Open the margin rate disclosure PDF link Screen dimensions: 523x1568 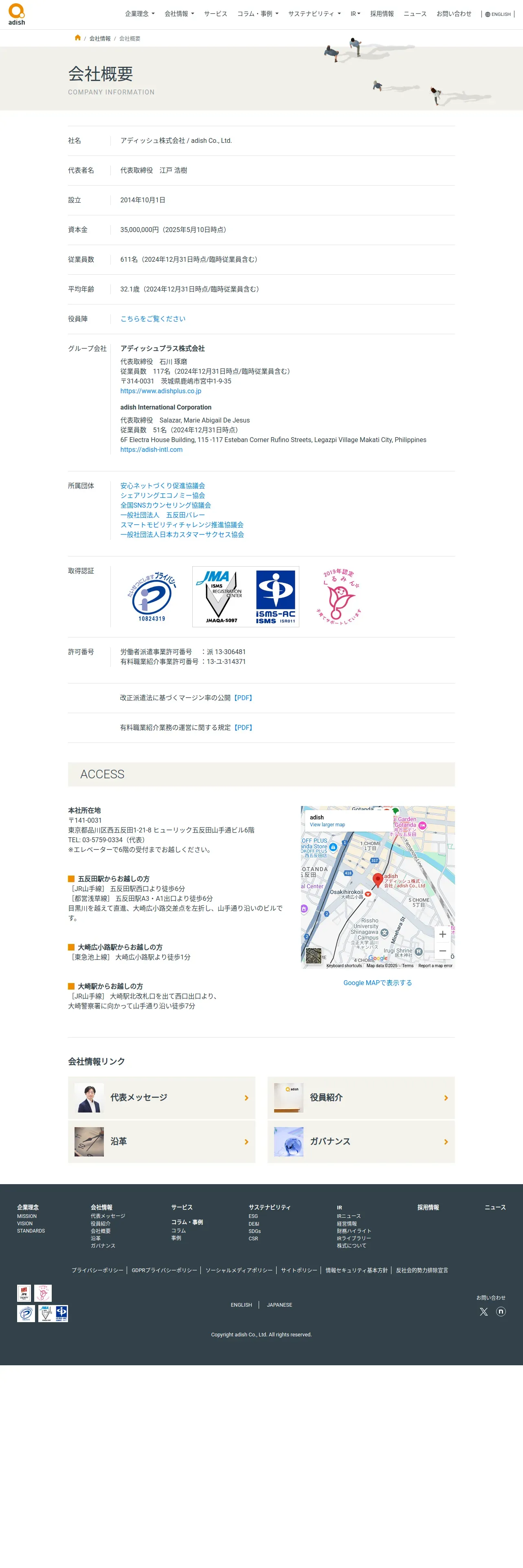tap(244, 698)
